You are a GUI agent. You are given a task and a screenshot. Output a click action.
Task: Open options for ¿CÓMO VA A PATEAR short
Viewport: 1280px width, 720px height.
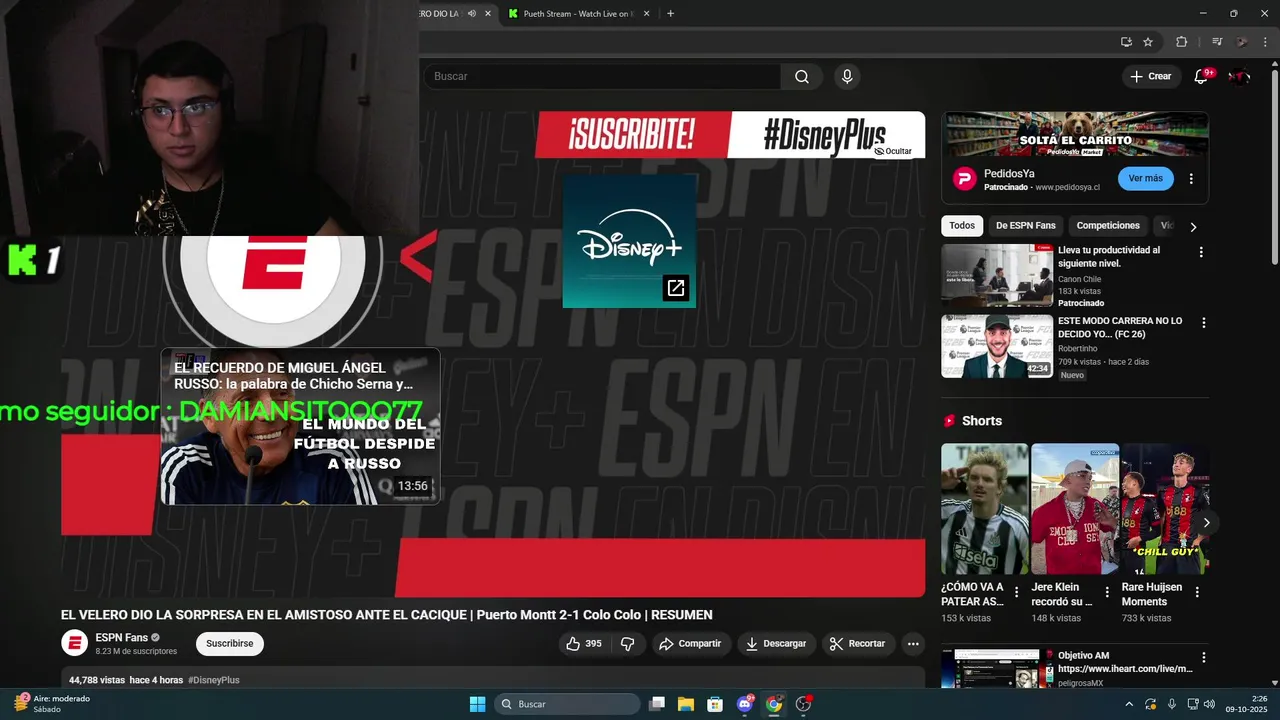pyautogui.click(x=1017, y=592)
